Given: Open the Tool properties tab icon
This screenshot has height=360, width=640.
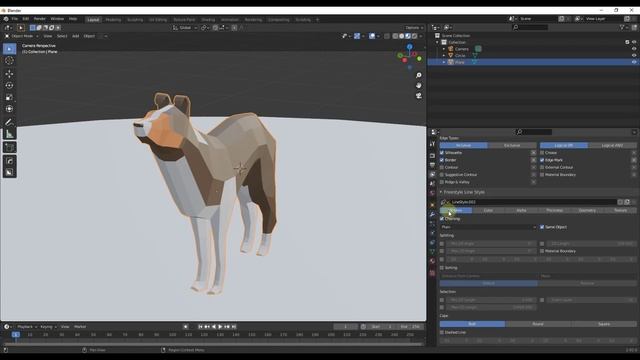Looking at the screenshot, I should click(x=432, y=144).
